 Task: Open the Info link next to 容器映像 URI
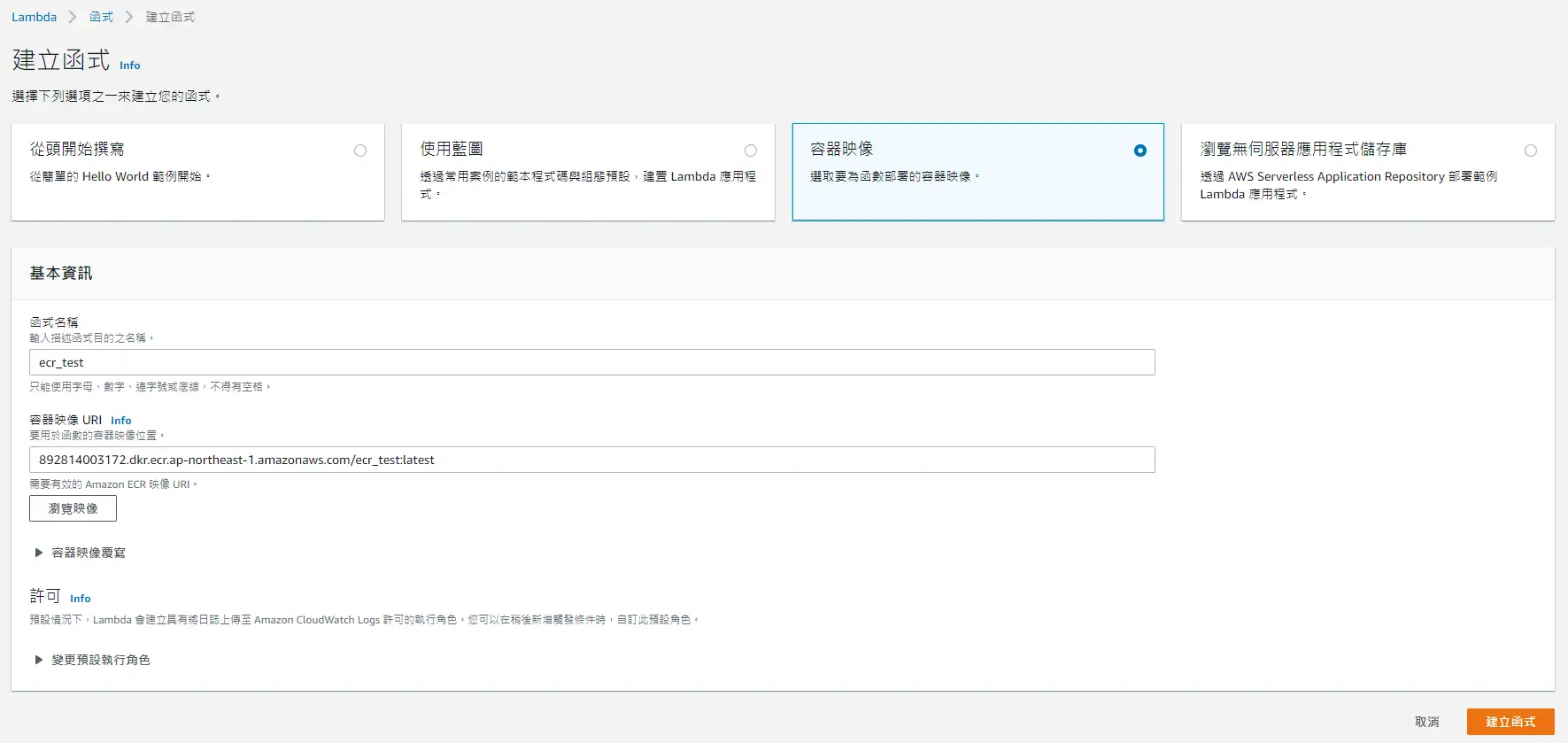(x=121, y=421)
